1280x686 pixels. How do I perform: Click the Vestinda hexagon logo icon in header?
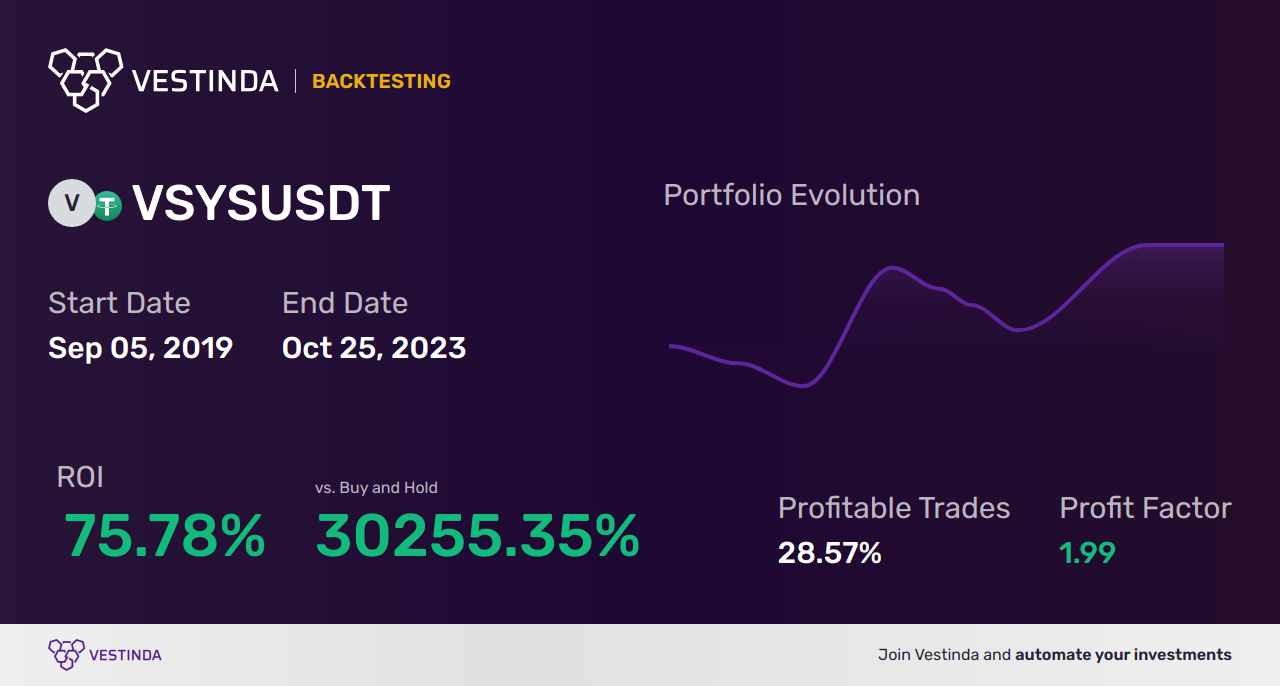[85, 79]
